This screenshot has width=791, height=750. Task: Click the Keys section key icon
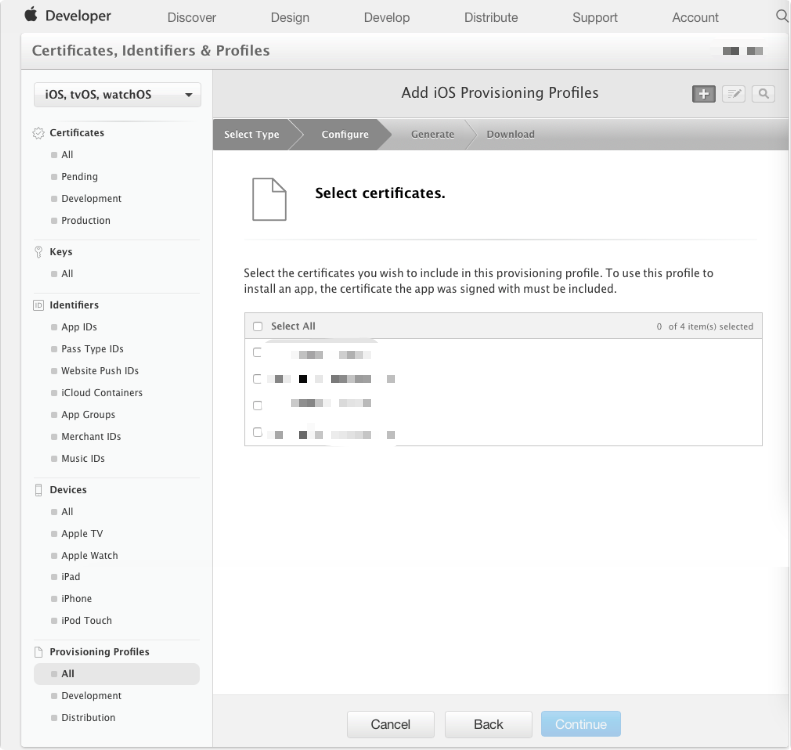coord(38,252)
